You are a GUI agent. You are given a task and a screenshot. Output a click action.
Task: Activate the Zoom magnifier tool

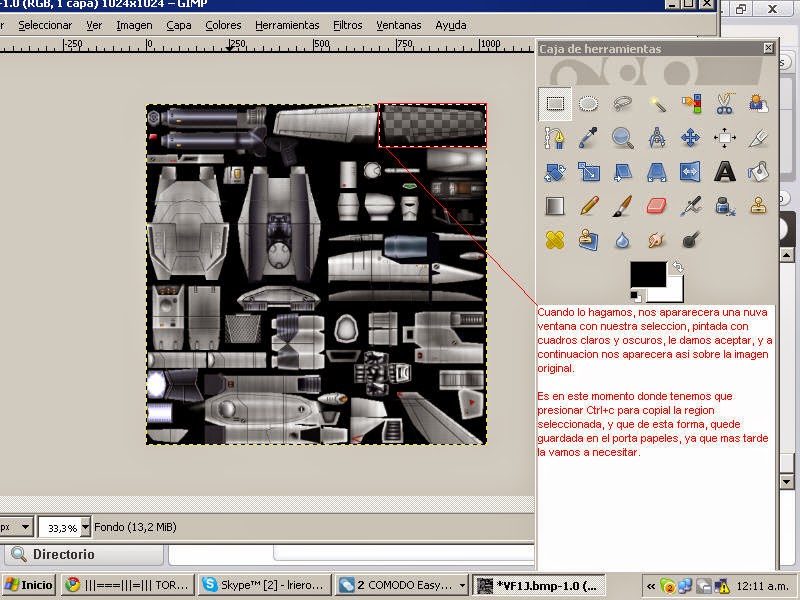622,138
